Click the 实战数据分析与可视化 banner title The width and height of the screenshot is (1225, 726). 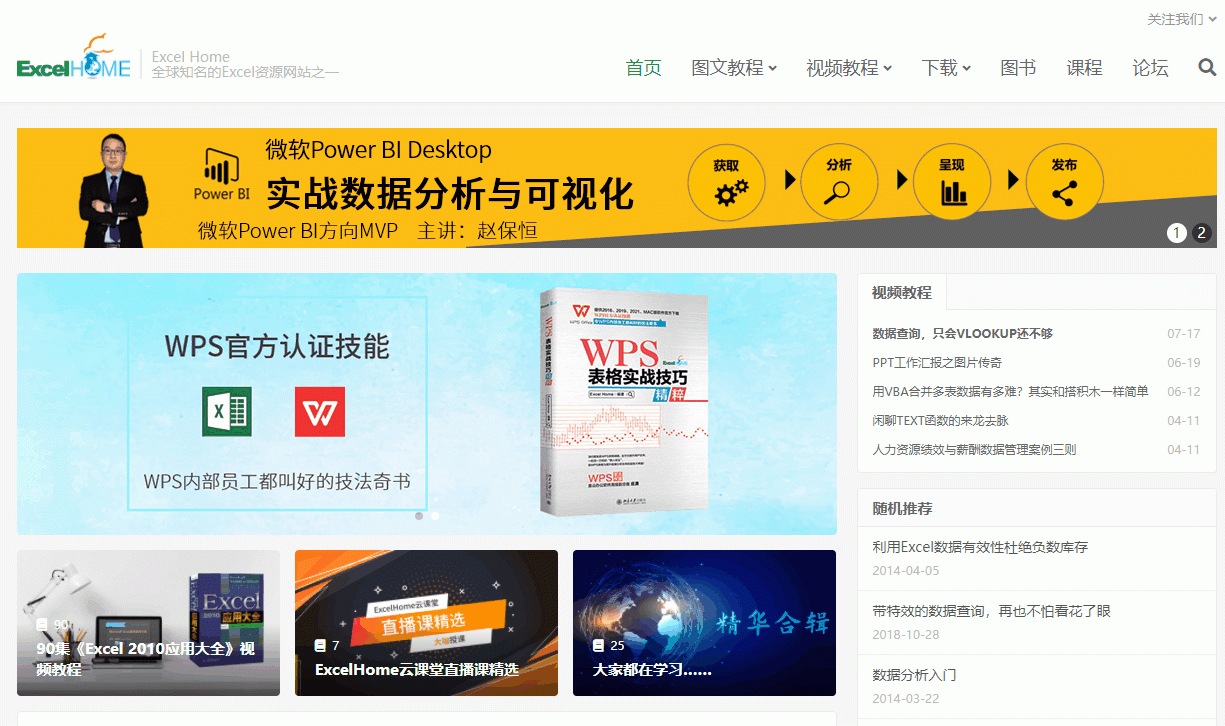coord(449,193)
